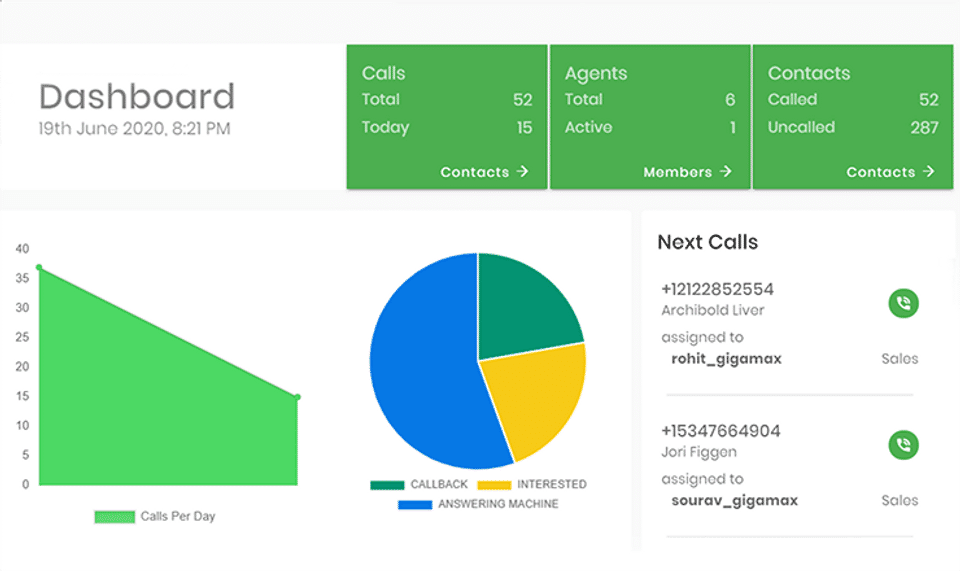Click the last data point on the calls chart

point(298,397)
